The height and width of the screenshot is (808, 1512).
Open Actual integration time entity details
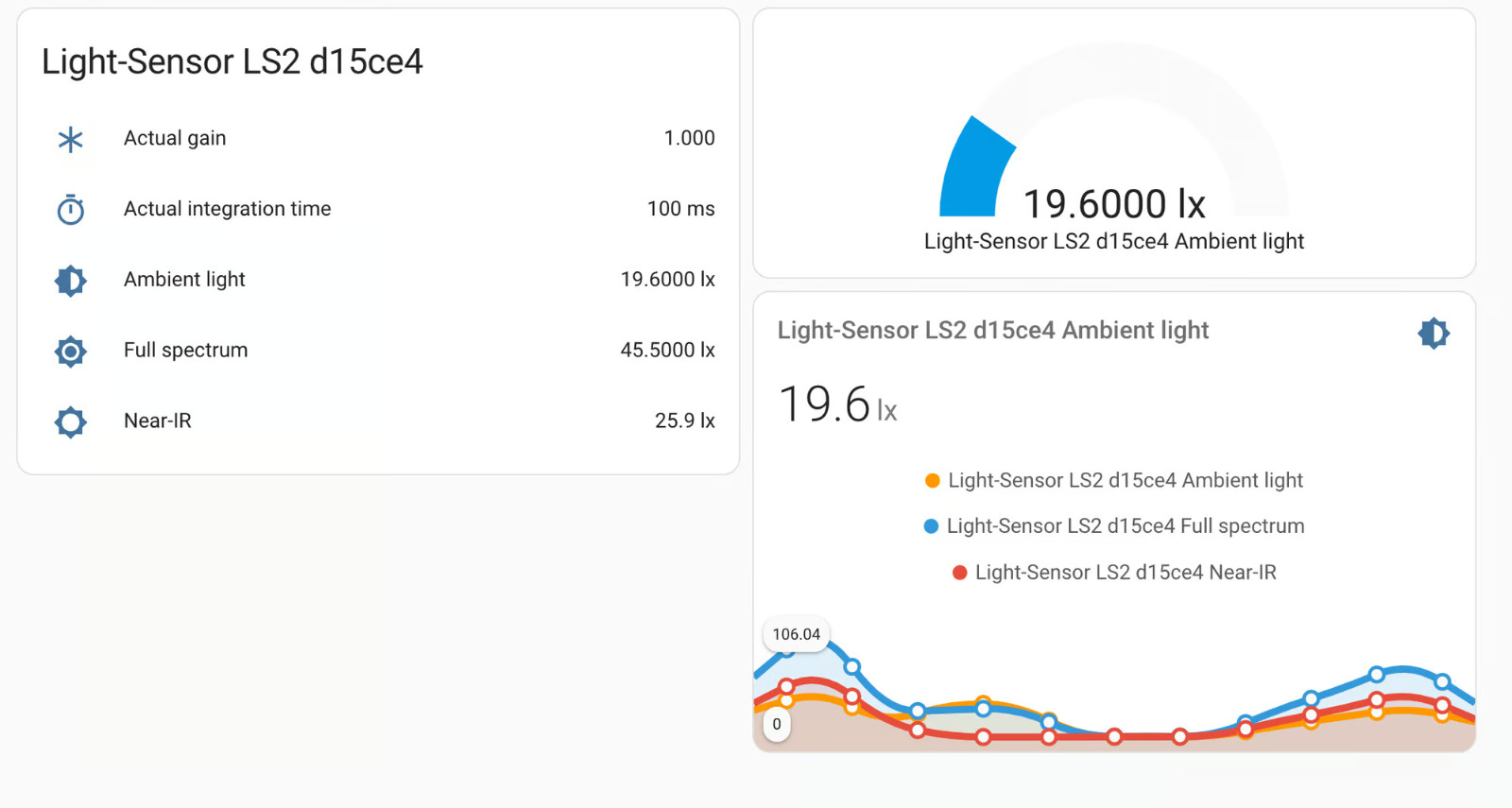pyautogui.click(x=227, y=209)
